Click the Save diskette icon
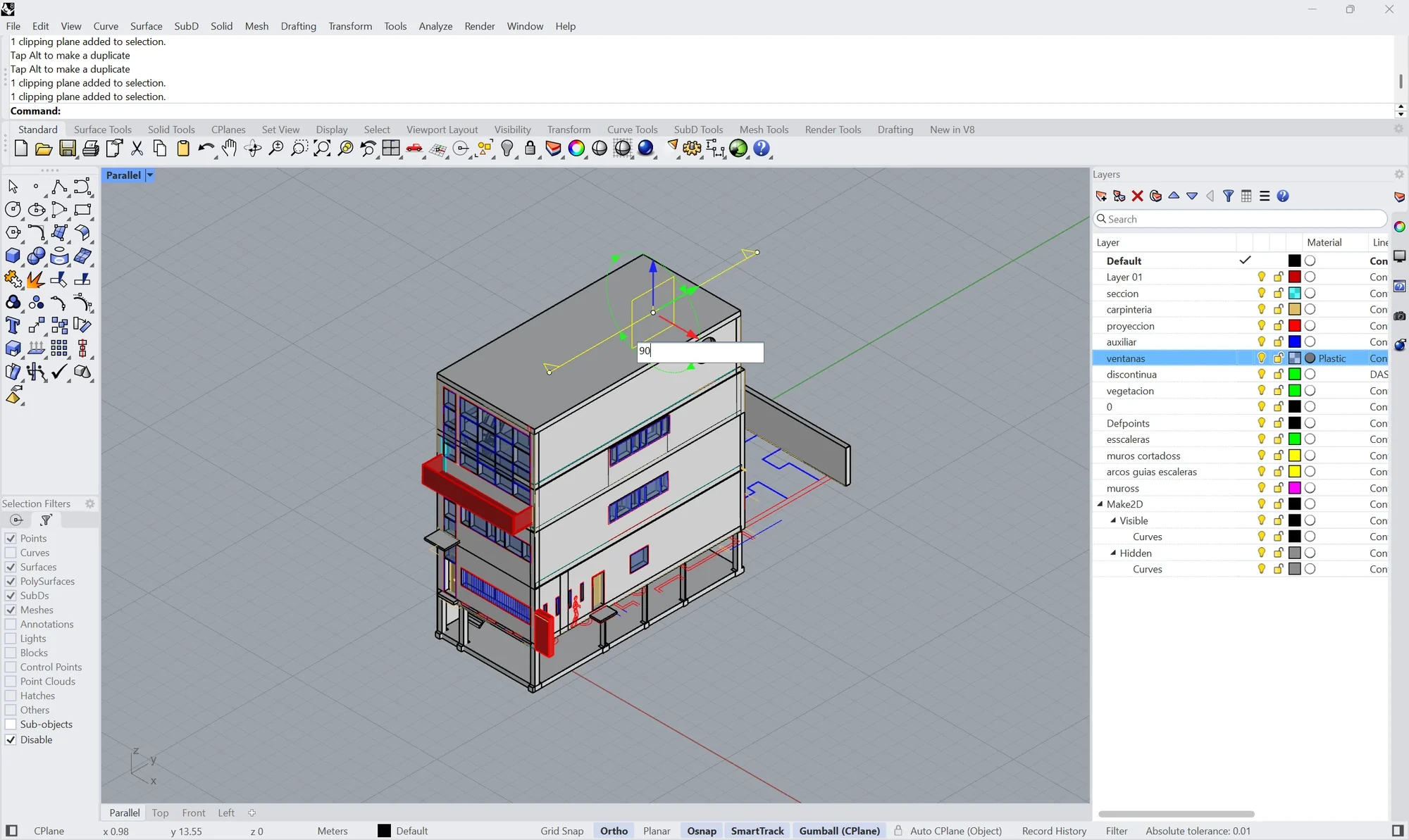 pos(67,149)
